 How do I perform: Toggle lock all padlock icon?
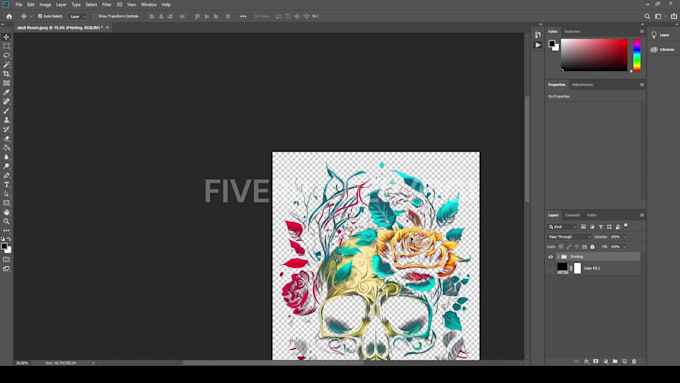(x=592, y=246)
